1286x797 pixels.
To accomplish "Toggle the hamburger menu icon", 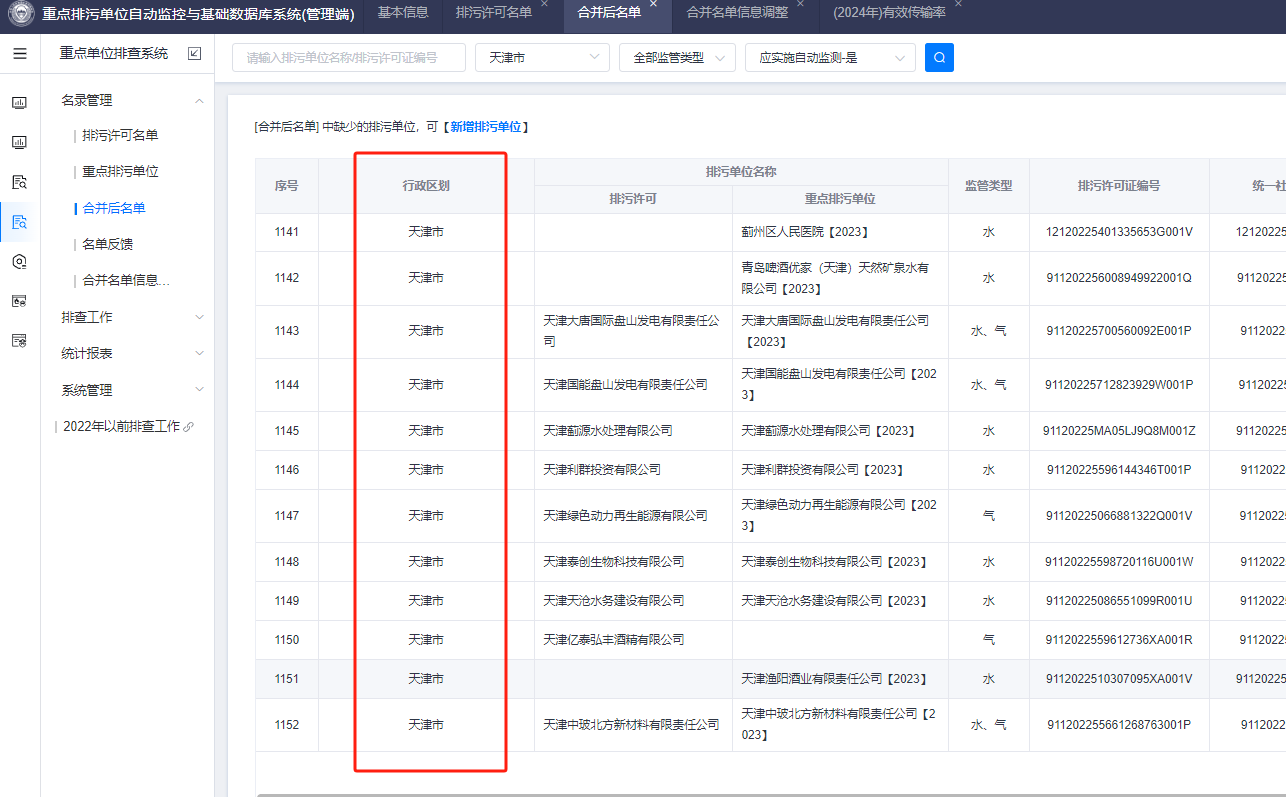I will coord(20,53).
